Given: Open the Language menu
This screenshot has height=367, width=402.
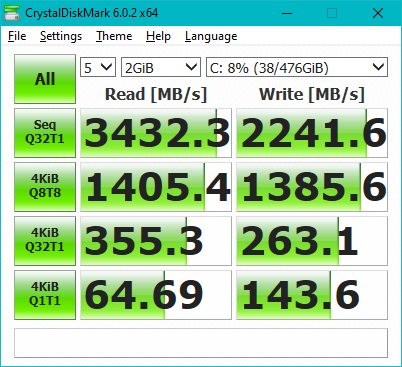Looking at the screenshot, I should tap(211, 36).
